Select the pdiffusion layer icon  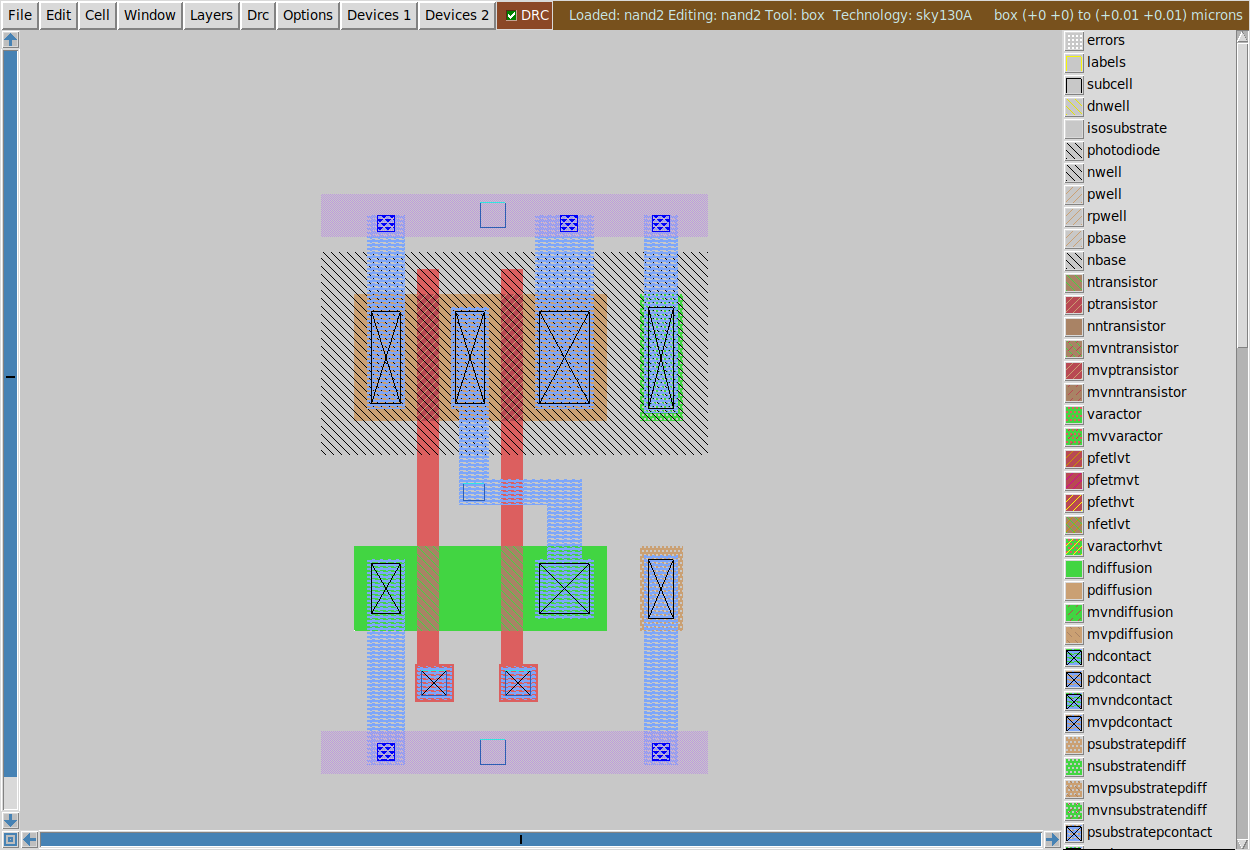pyautogui.click(x=1074, y=591)
